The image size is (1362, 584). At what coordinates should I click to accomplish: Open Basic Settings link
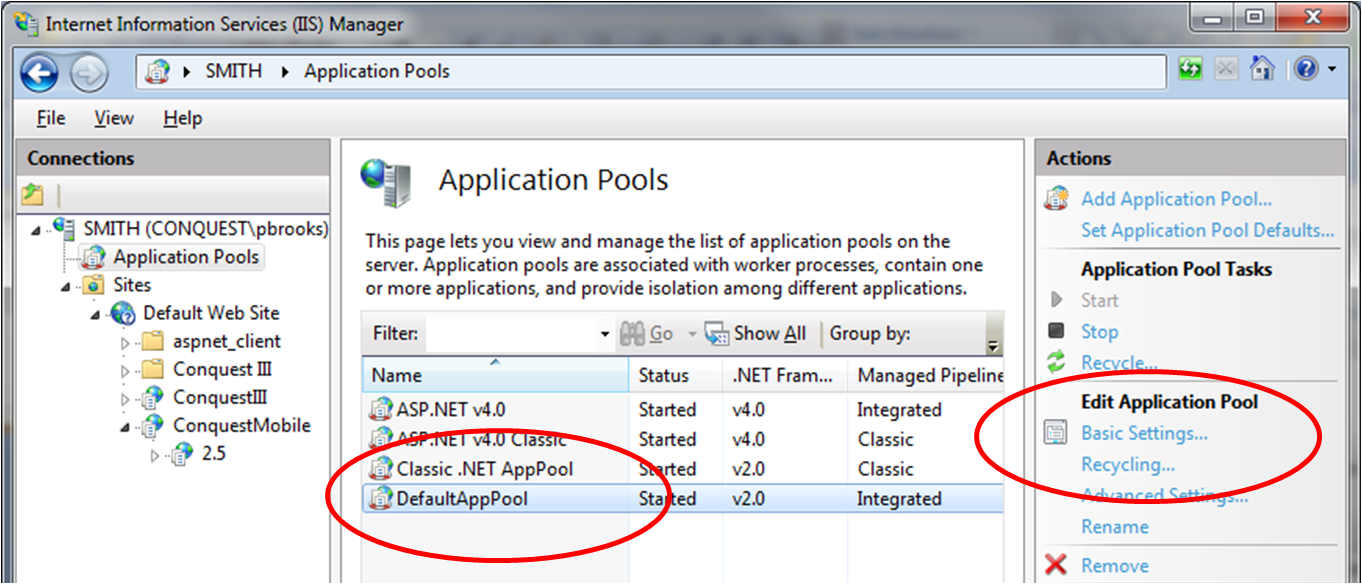click(x=1144, y=433)
